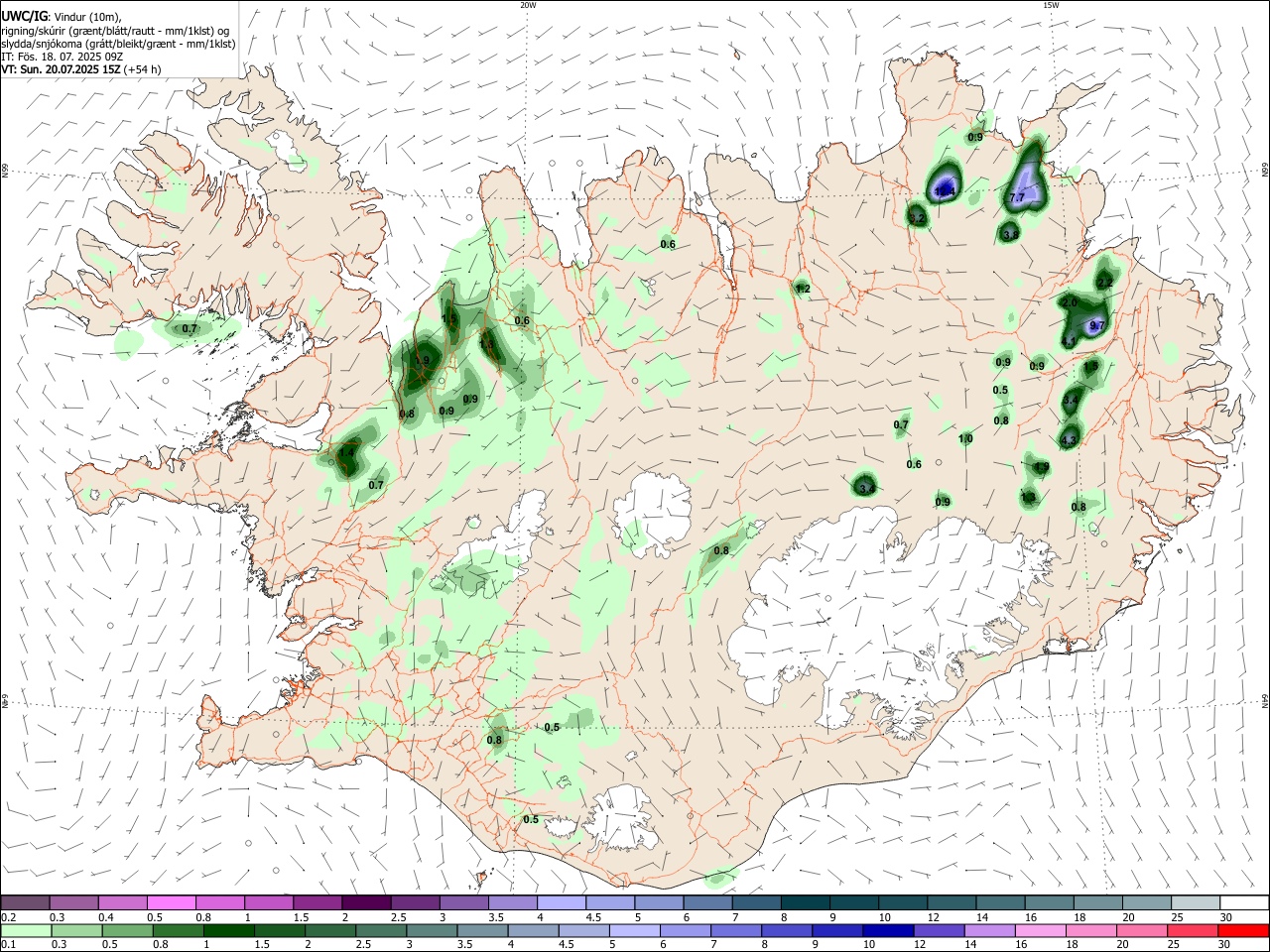Click the 3.2 precipitation value label
This screenshot has height=952, width=1270.
pos(917,218)
